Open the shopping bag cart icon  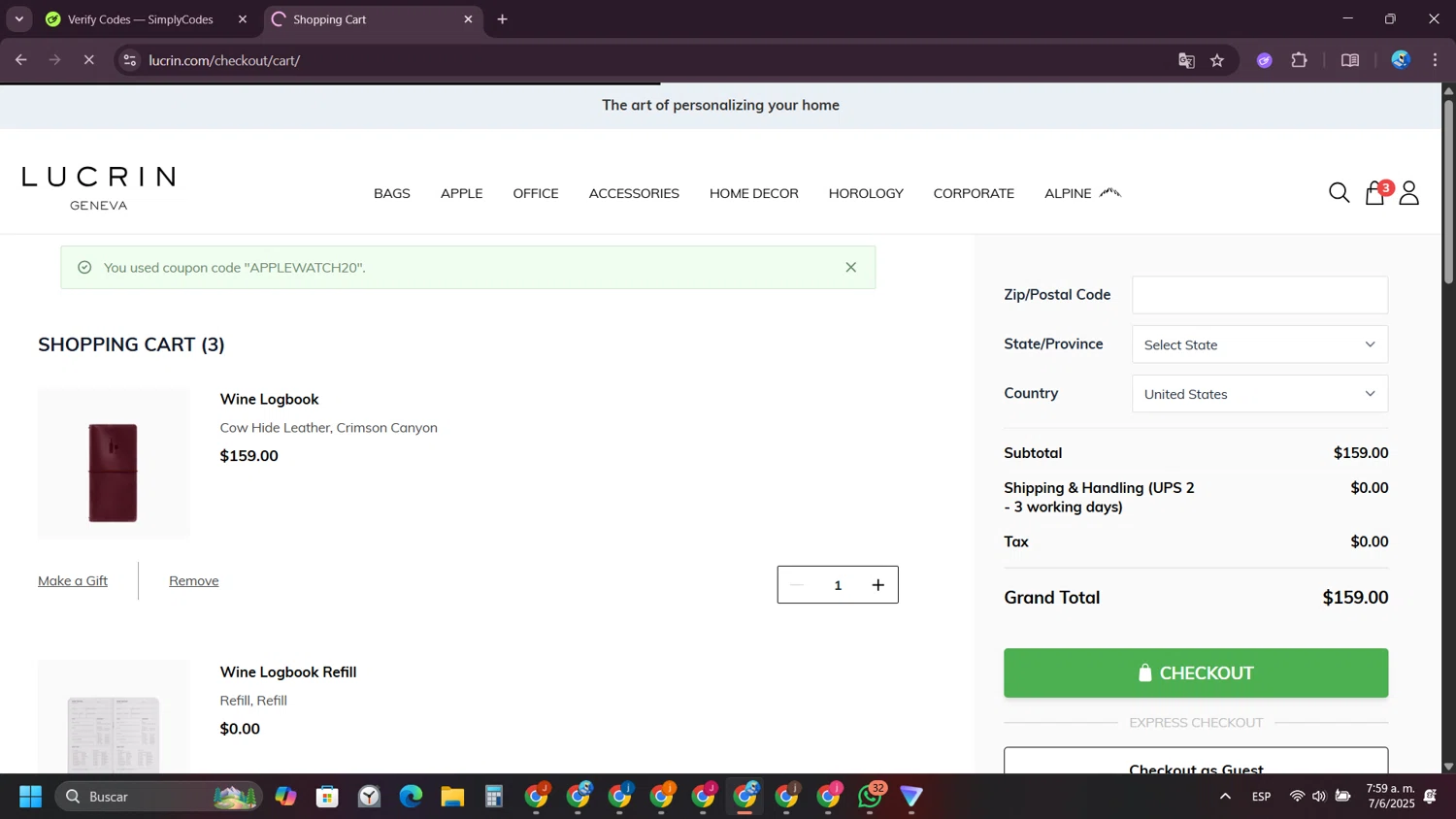point(1374,193)
